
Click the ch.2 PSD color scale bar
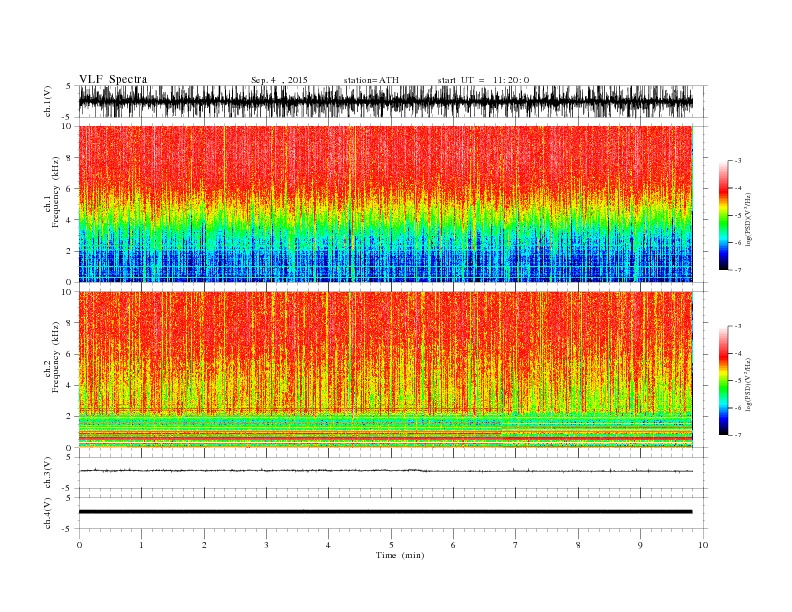click(x=724, y=381)
